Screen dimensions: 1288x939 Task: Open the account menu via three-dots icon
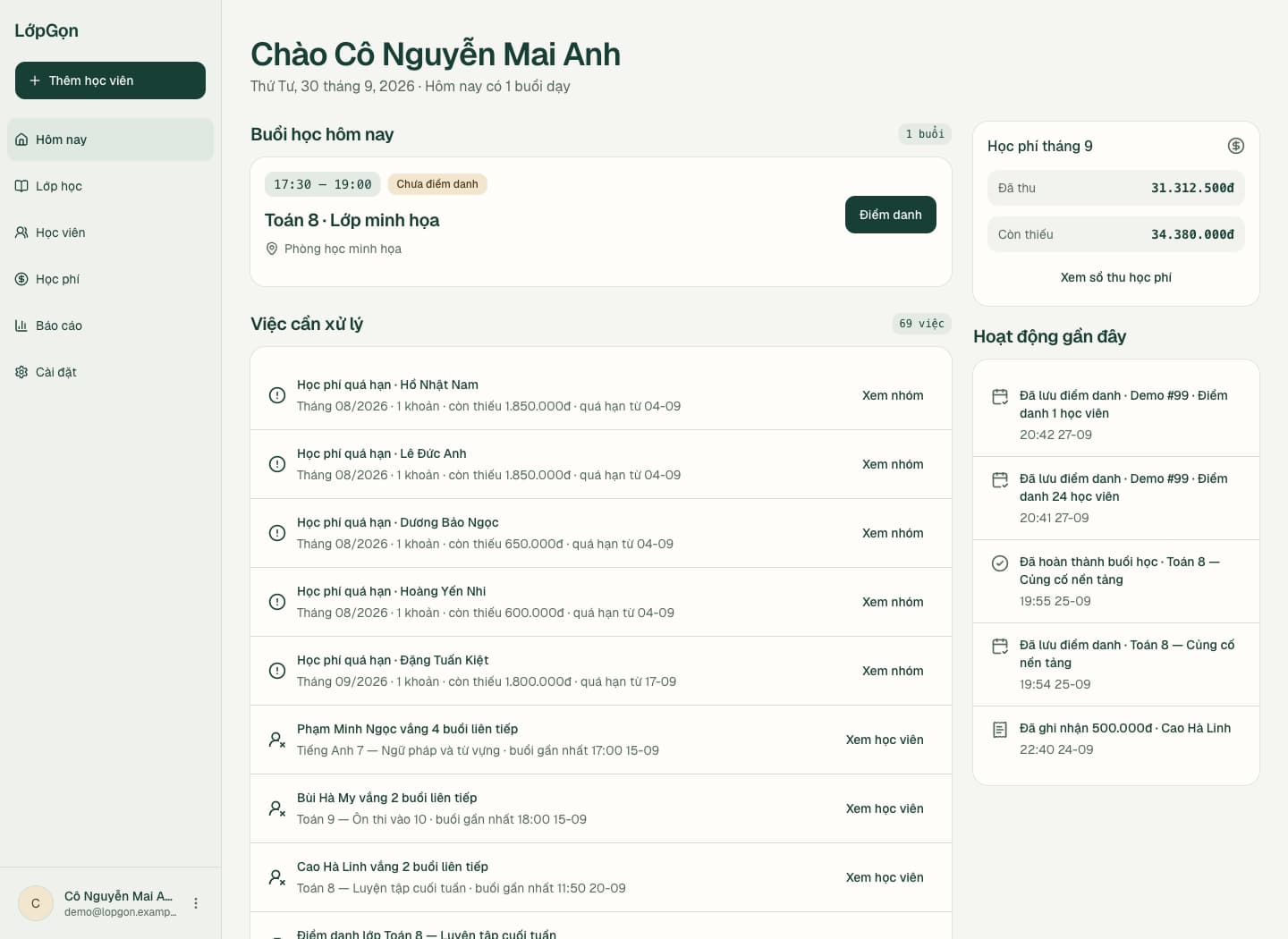pos(196,903)
